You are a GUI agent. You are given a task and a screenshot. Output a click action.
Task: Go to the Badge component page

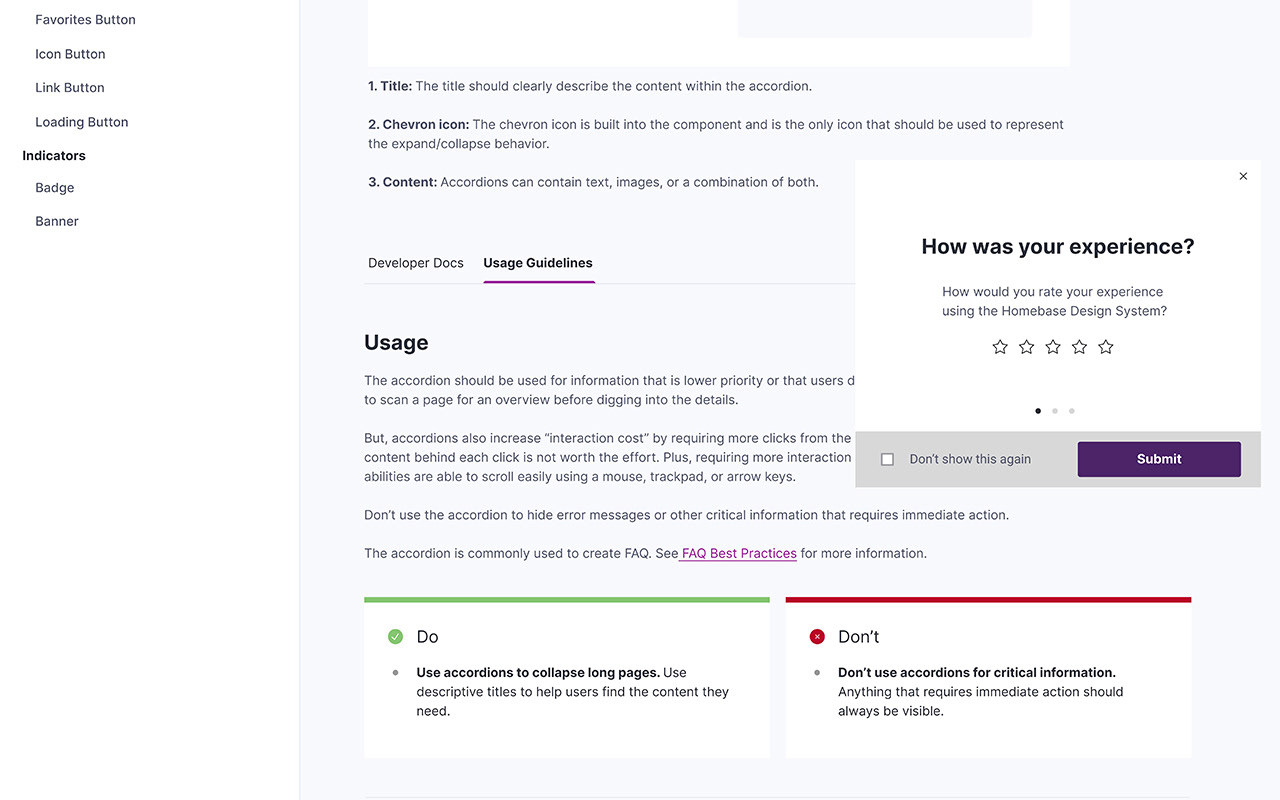point(55,188)
